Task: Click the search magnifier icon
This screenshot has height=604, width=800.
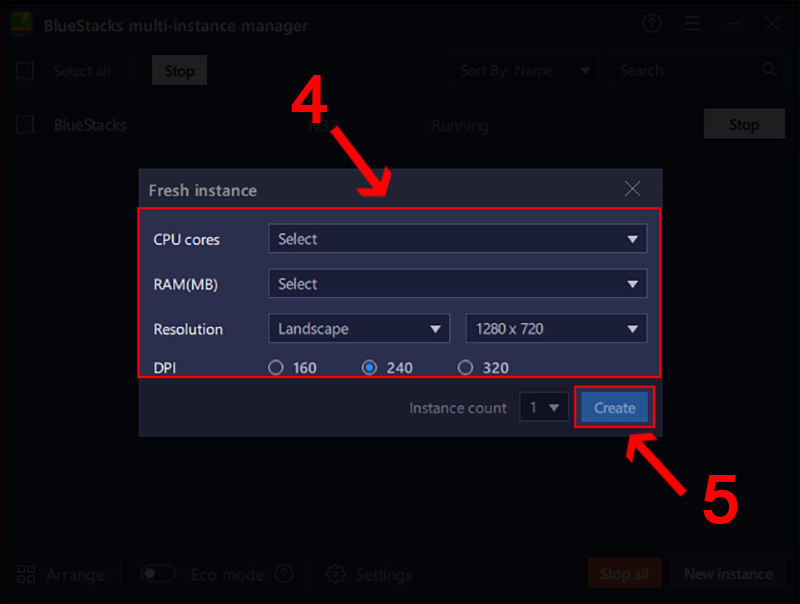Action: click(769, 70)
